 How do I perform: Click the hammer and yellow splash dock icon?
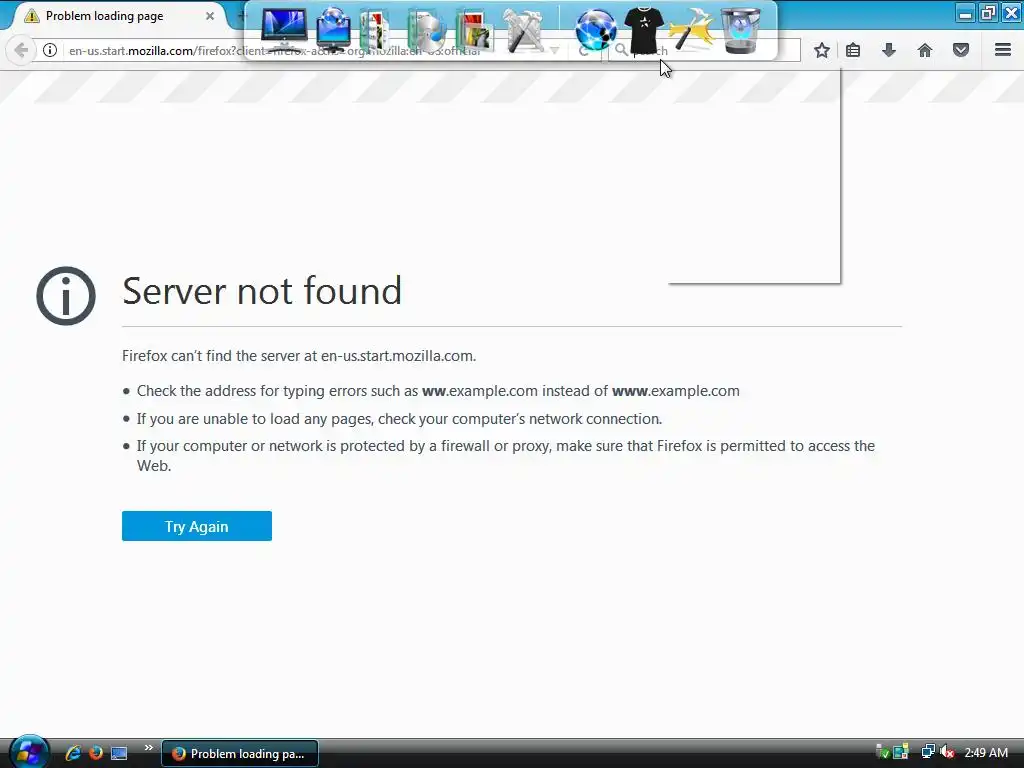point(692,29)
